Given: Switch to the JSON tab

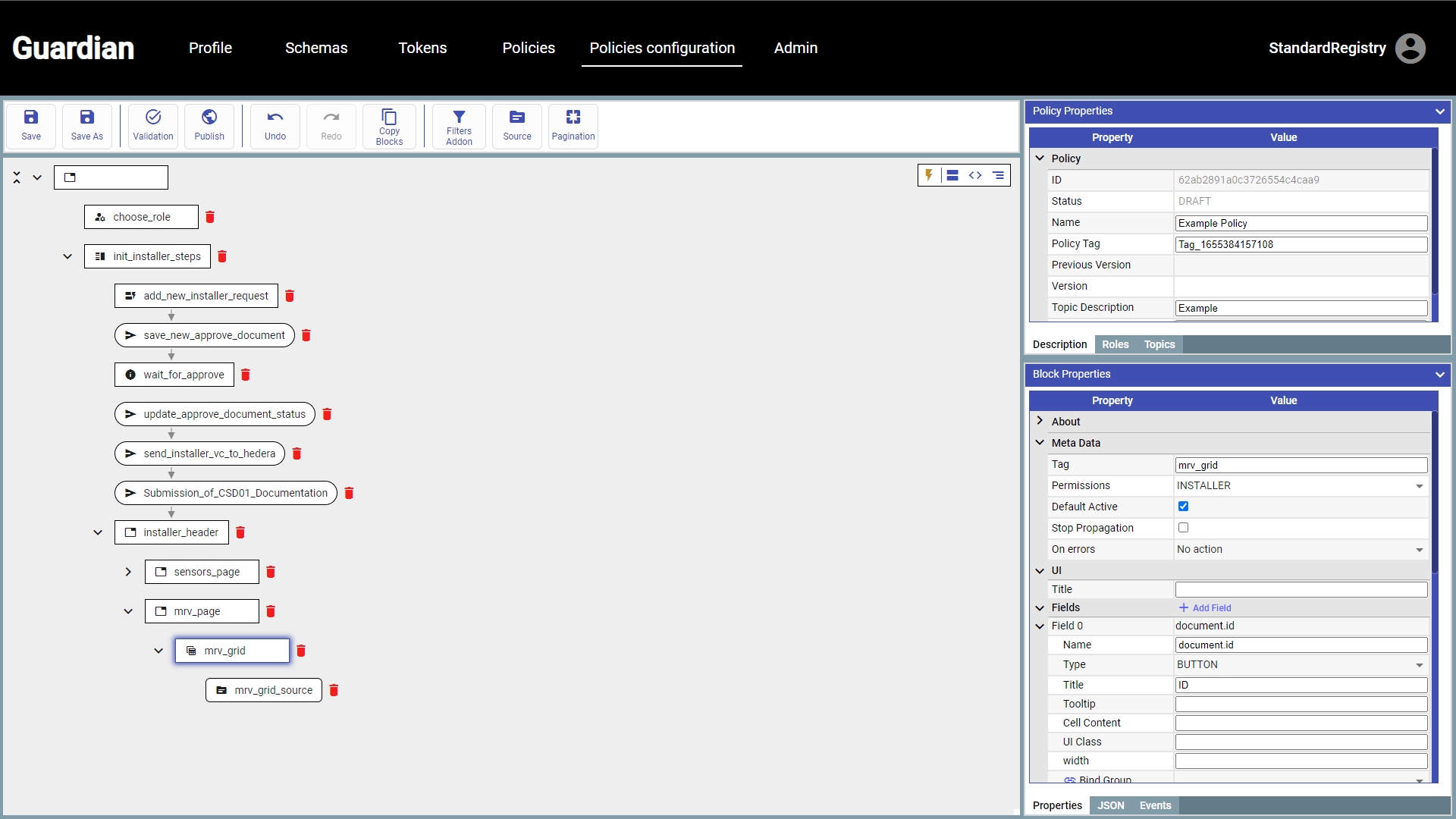Looking at the screenshot, I should (1110, 805).
